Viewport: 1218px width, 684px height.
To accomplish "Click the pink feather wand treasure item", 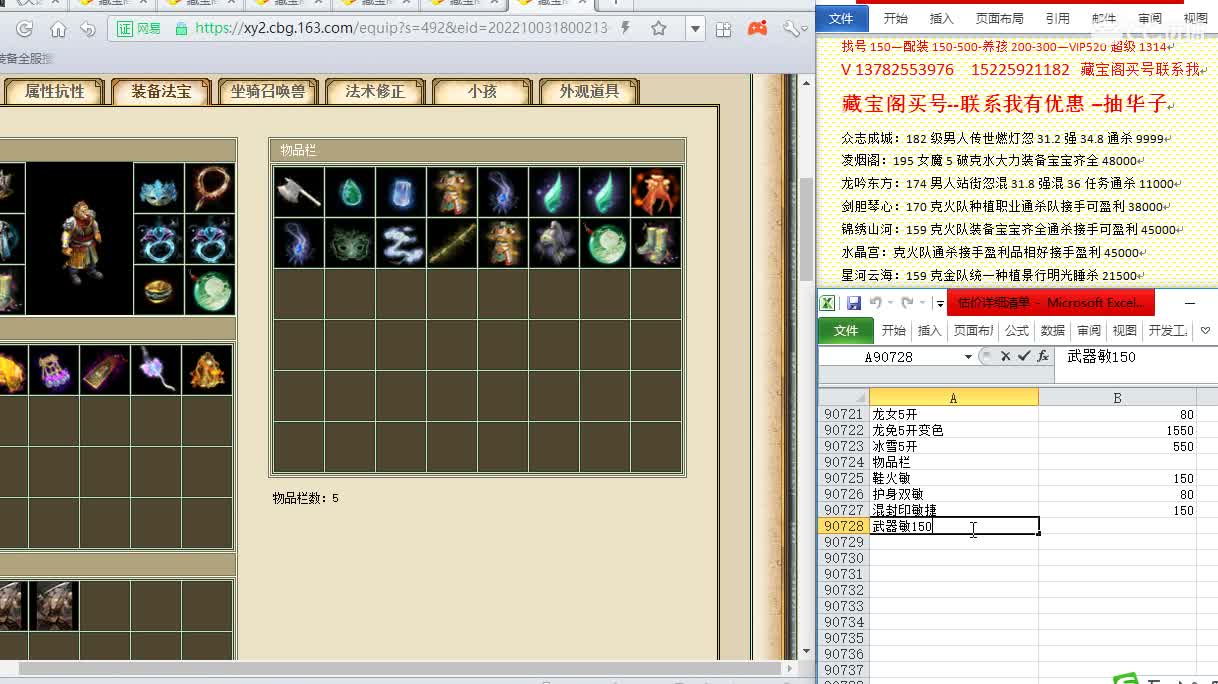I will pos(156,370).
